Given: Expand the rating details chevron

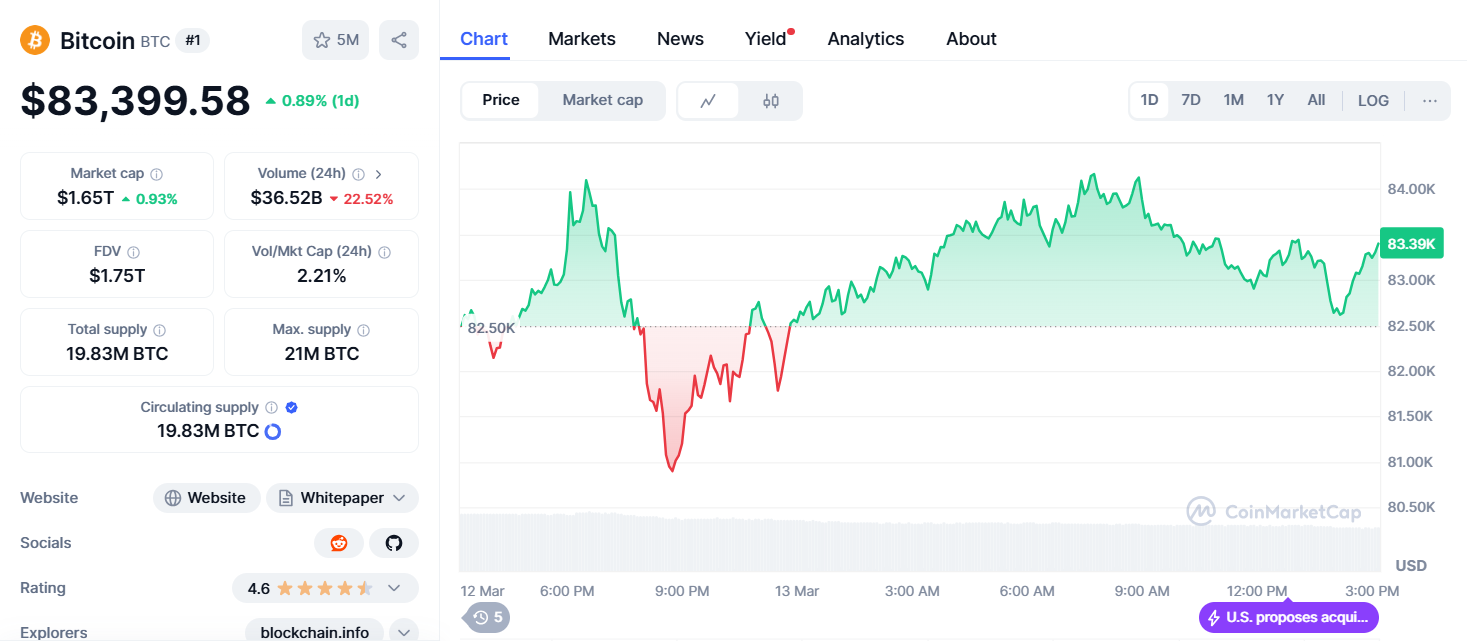Looking at the screenshot, I should coord(394,588).
